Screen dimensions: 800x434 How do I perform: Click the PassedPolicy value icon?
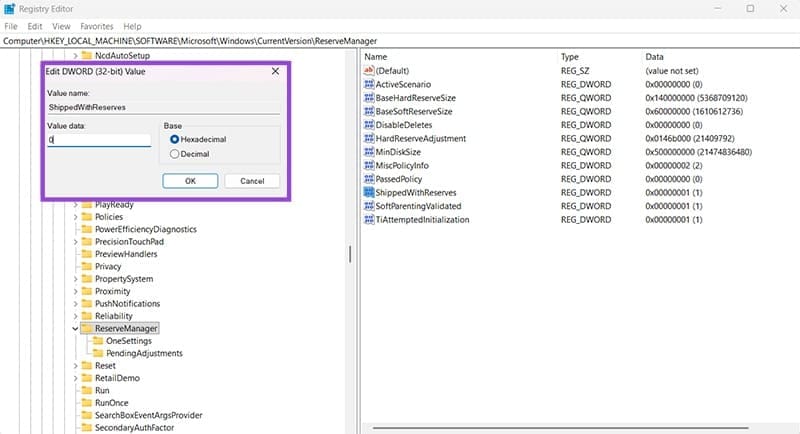(368, 178)
